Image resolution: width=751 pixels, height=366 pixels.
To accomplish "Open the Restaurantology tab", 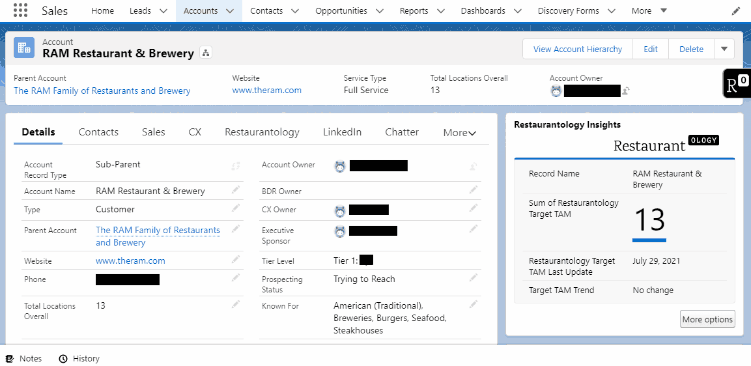I will [262, 132].
